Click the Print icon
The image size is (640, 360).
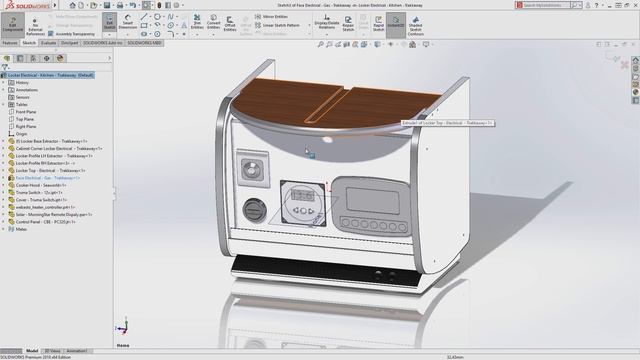120,5
